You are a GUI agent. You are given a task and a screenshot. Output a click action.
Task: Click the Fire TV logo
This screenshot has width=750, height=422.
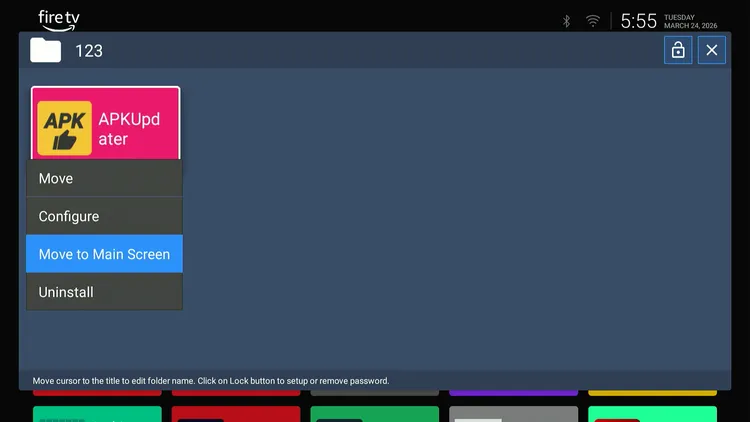59,21
